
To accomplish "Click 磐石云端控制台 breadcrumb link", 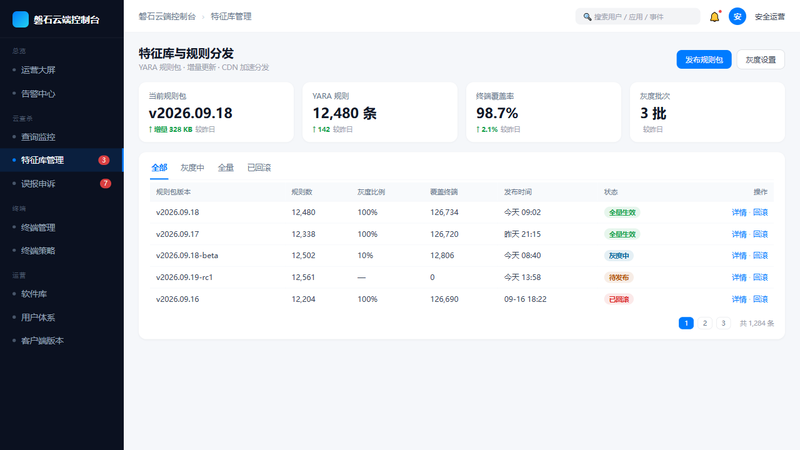I will pos(167,17).
